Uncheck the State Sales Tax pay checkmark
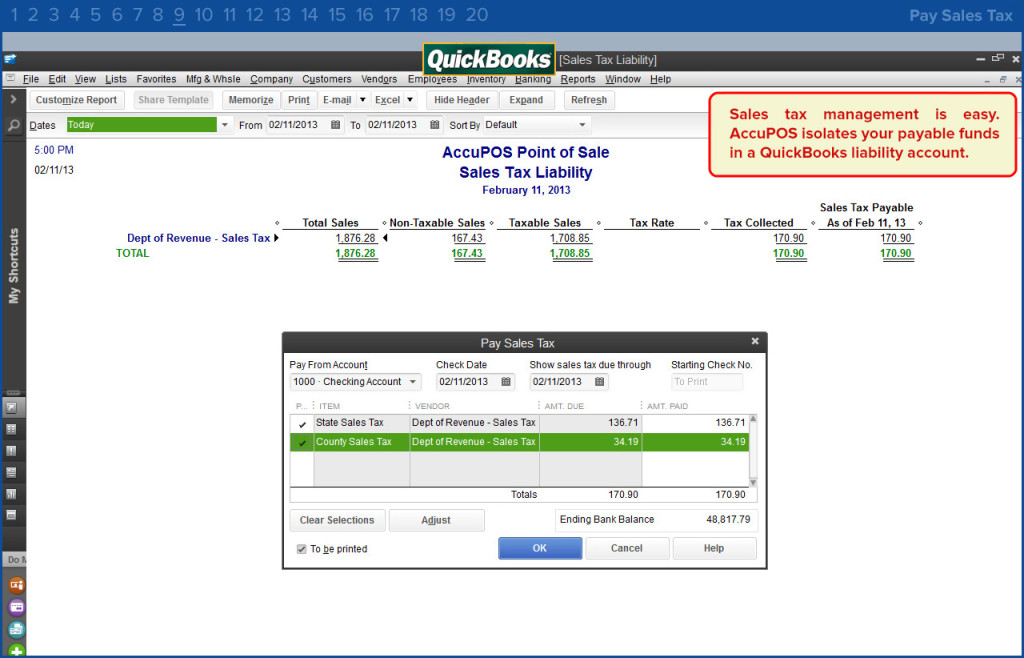The image size is (1024, 658). tap(302, 424)
